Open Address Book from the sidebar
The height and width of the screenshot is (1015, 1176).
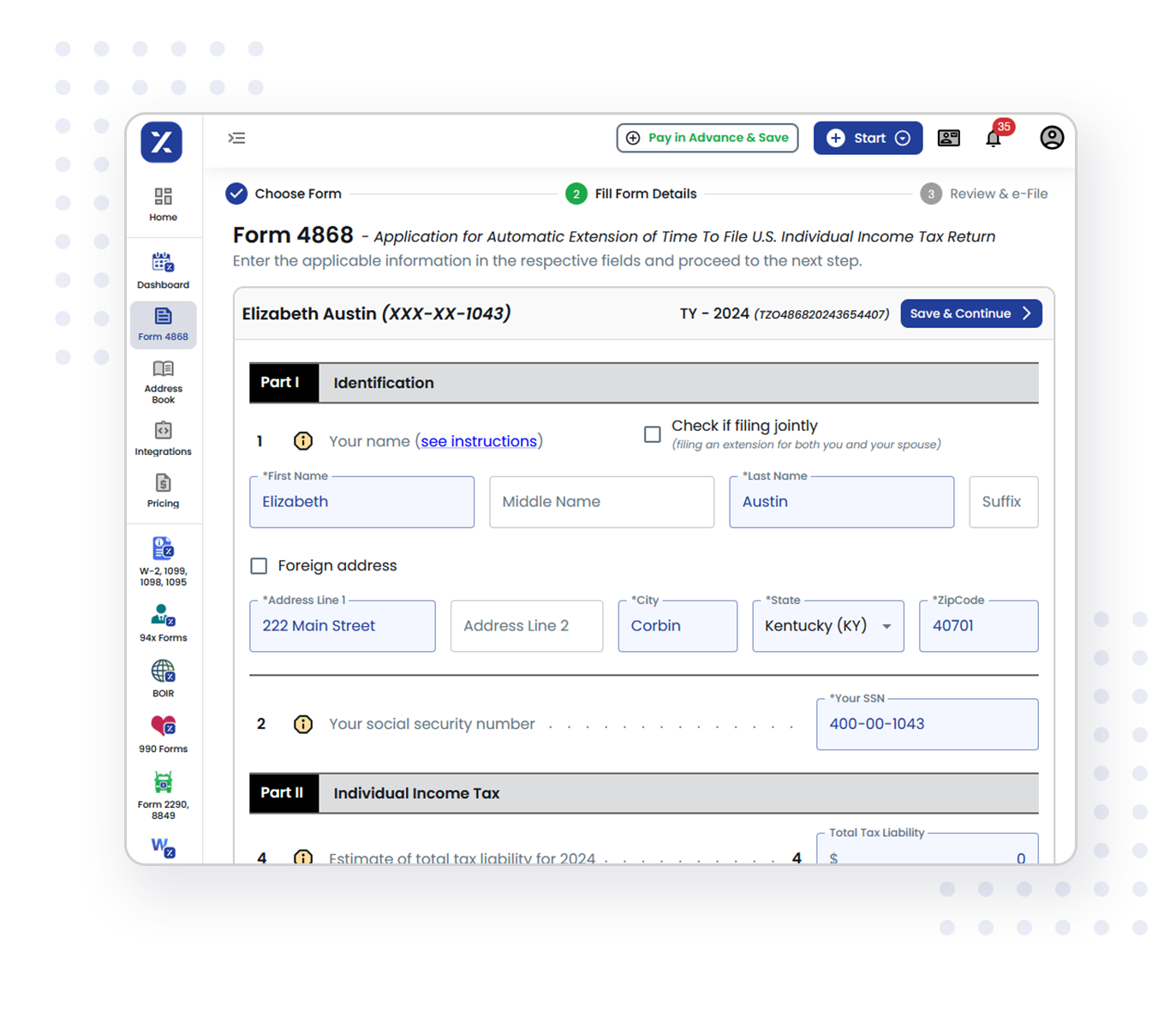coord(163,381)
